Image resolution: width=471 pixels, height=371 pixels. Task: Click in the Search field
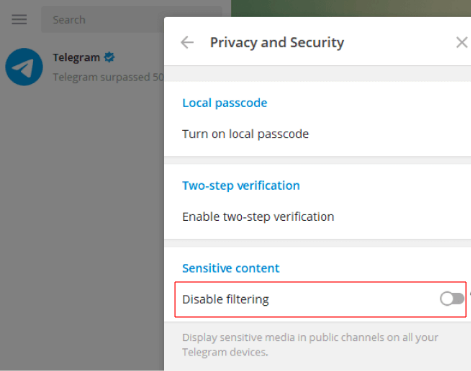[103, 20]
